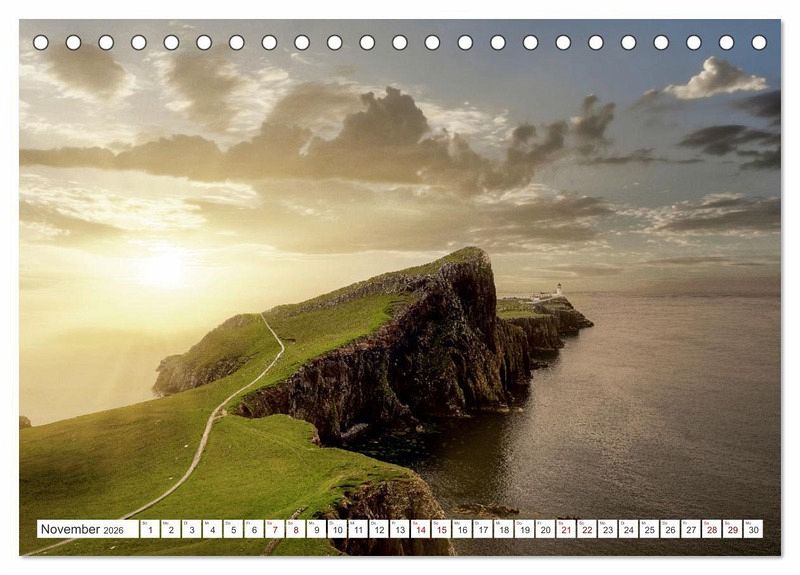Select day 5 in the calendar row
This screenshot has height=575, width=800.
tap(233, 530)
